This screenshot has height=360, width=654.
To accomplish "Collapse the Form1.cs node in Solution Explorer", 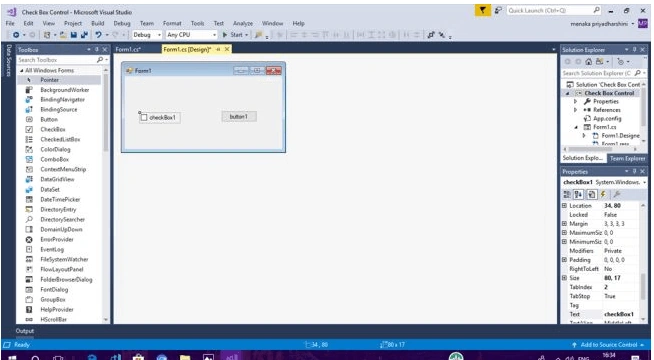I will click(576, 127).
